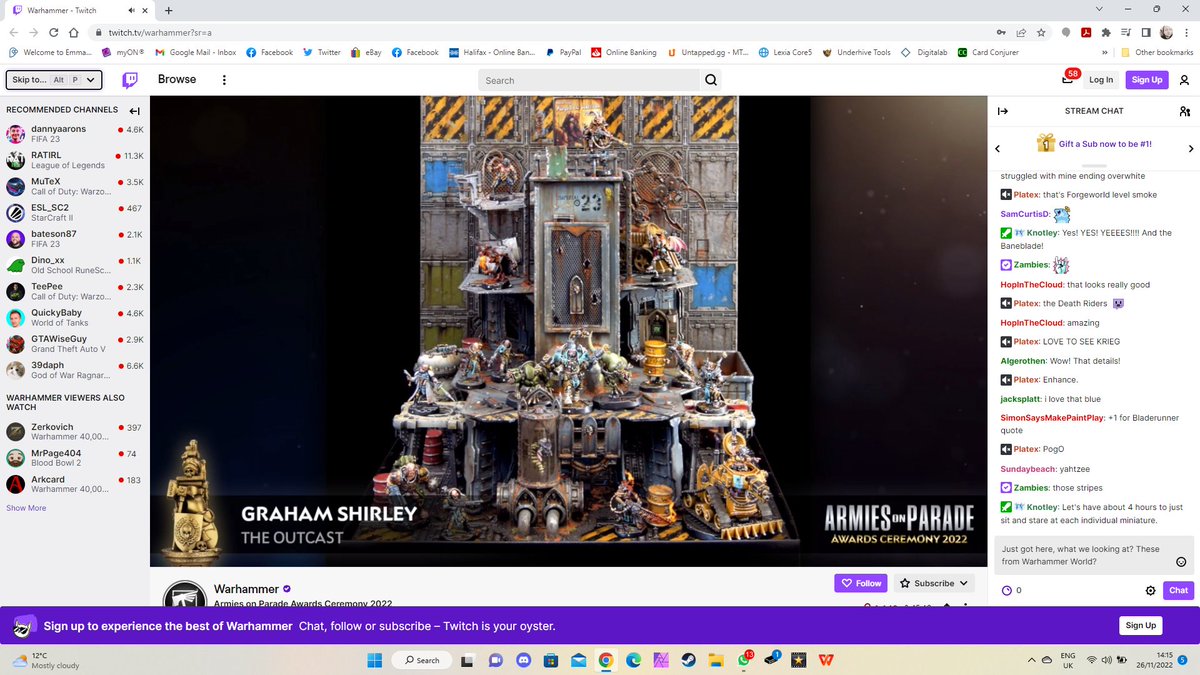Open the chat community users icon
Image resolution: width=1200 pixels, height=675 pixels.
1185,110
